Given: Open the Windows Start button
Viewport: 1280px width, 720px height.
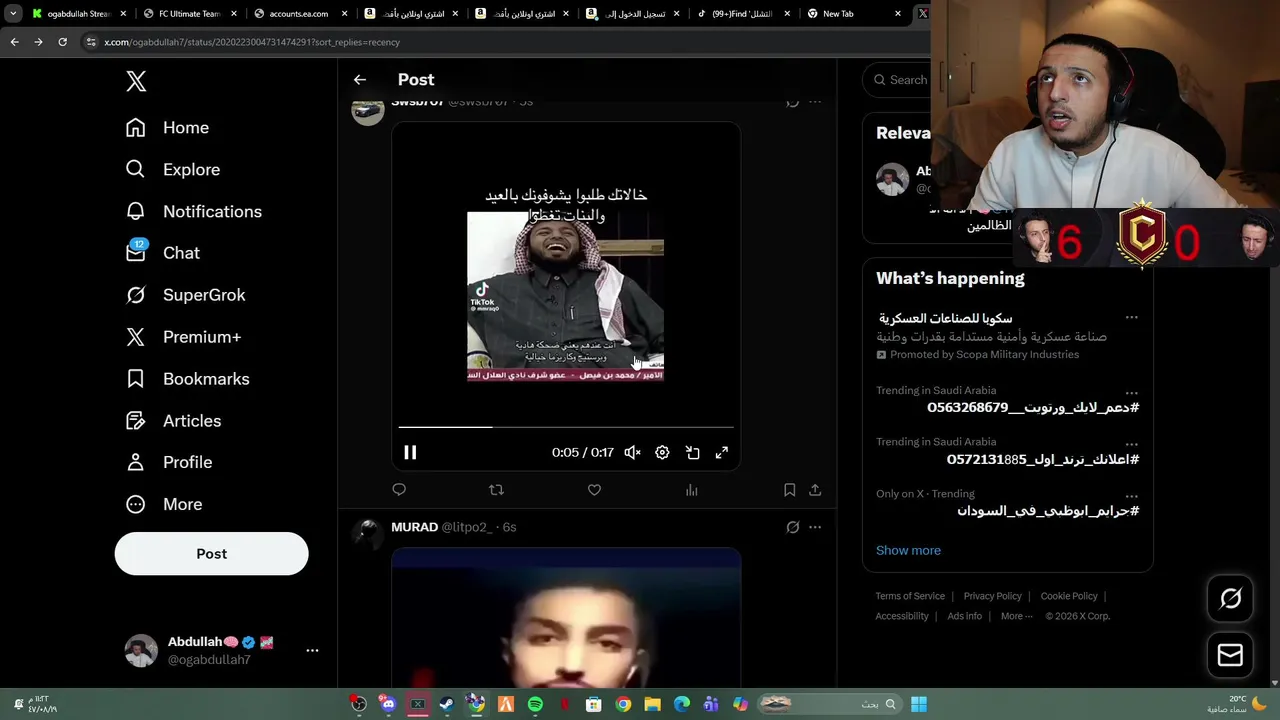Looking at the screenshot, I should point(918,704).
